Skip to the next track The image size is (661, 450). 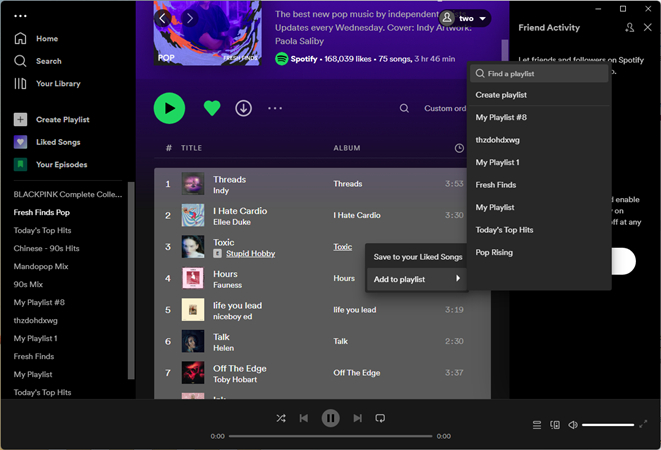point(357,418)
